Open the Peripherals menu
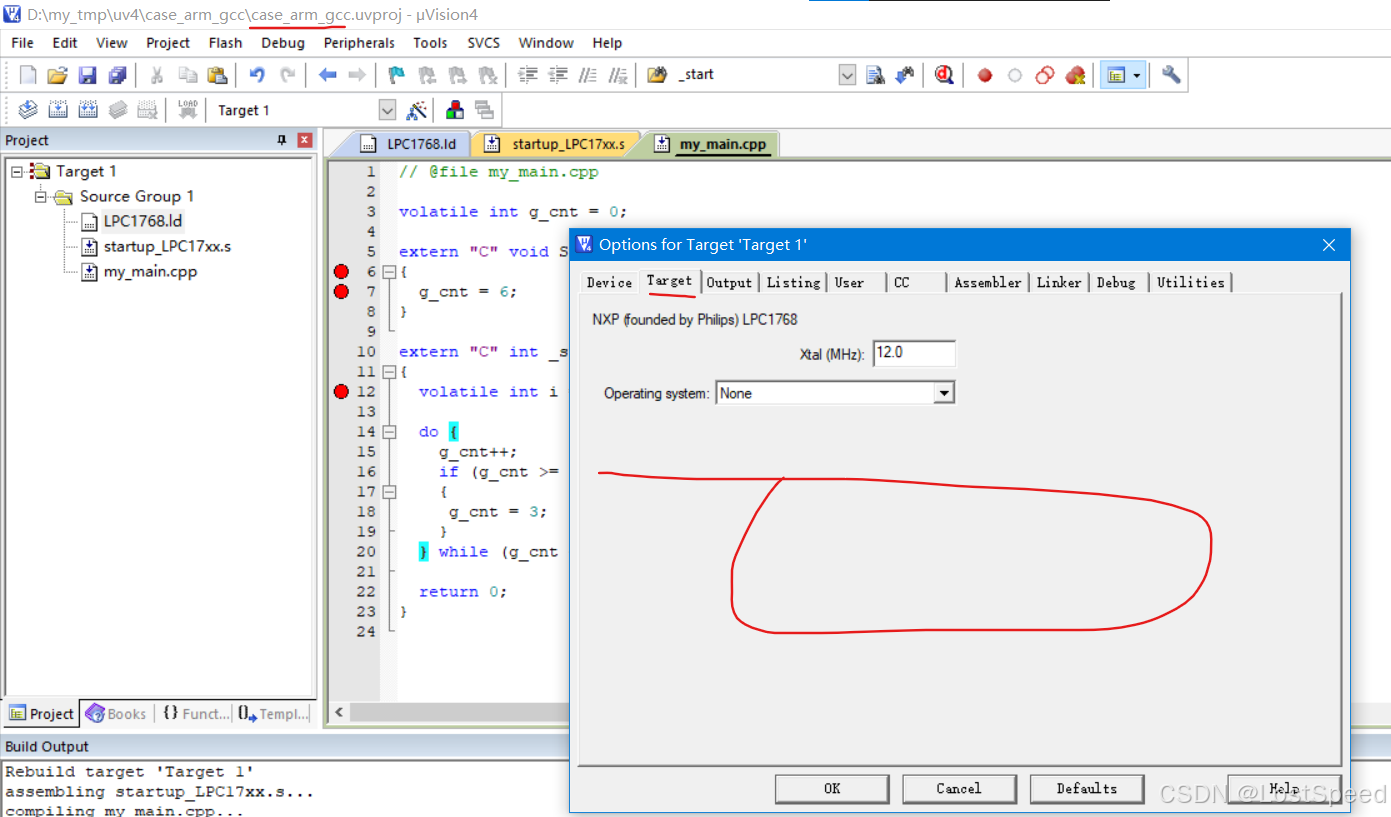This screenshot has width=1391, height=817. coord(359,43)
